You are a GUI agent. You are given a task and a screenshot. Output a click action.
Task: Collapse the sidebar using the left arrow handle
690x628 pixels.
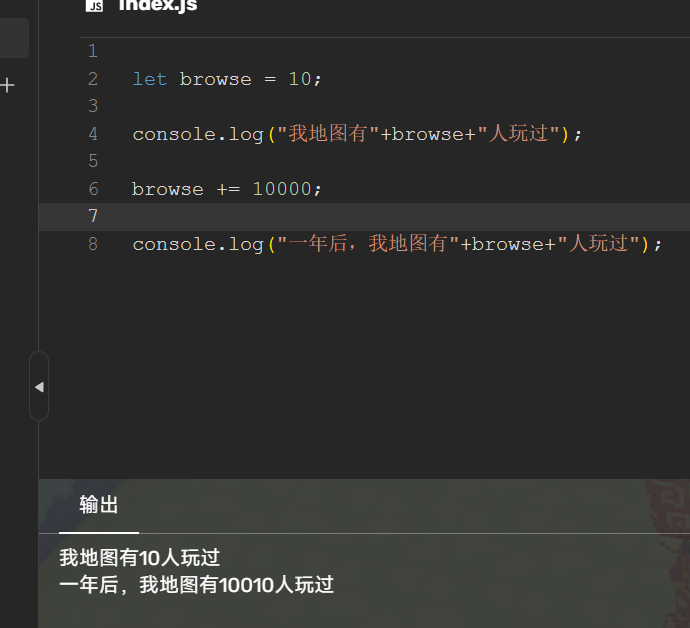click(x=39, y=386)
